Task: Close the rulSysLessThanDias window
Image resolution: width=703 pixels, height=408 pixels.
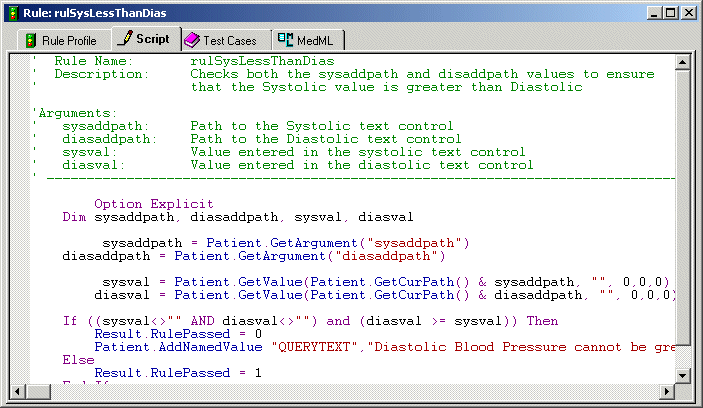Action: pyautogui.click(x=689, y=13)
